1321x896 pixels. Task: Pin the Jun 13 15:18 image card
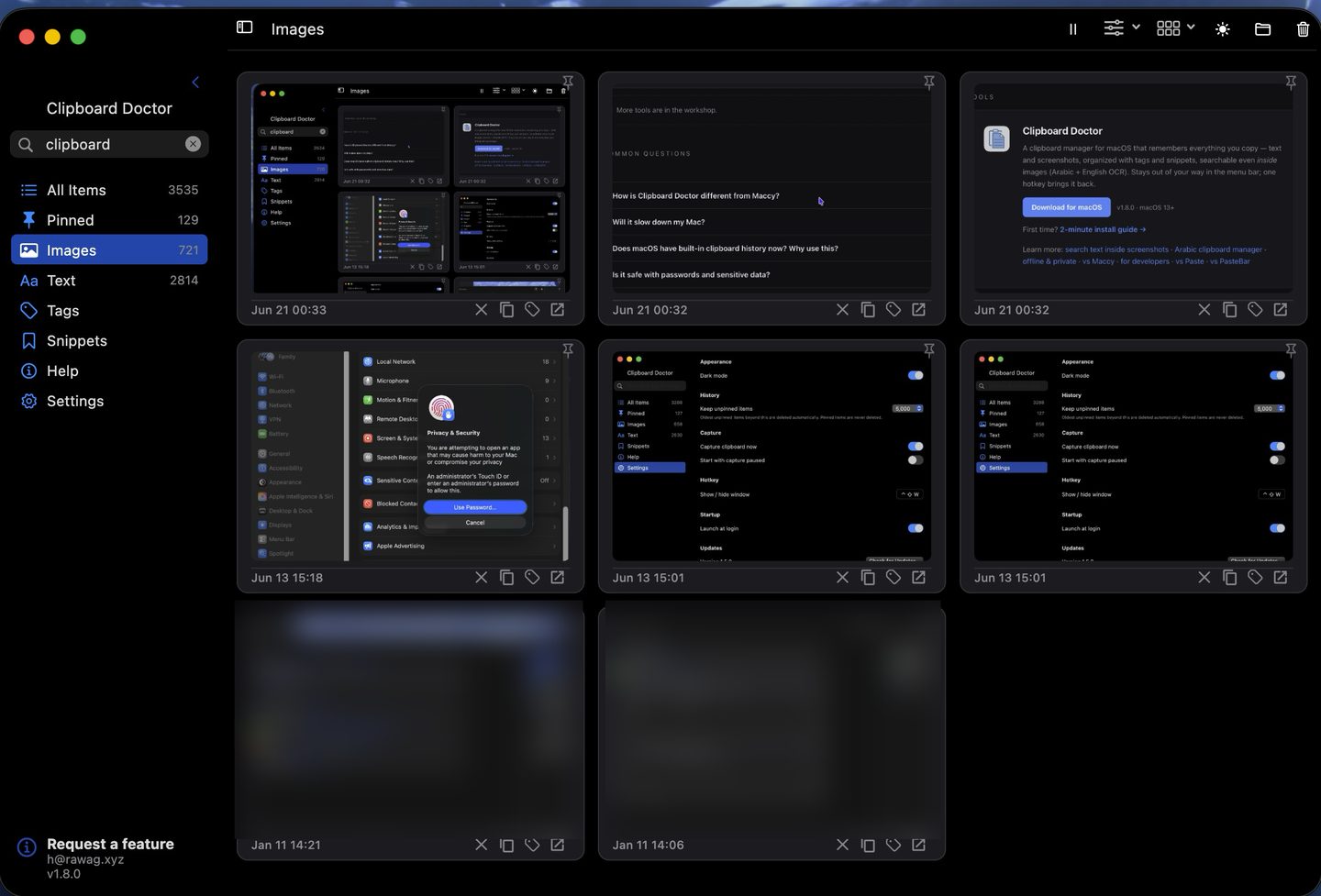coord(568,350)
